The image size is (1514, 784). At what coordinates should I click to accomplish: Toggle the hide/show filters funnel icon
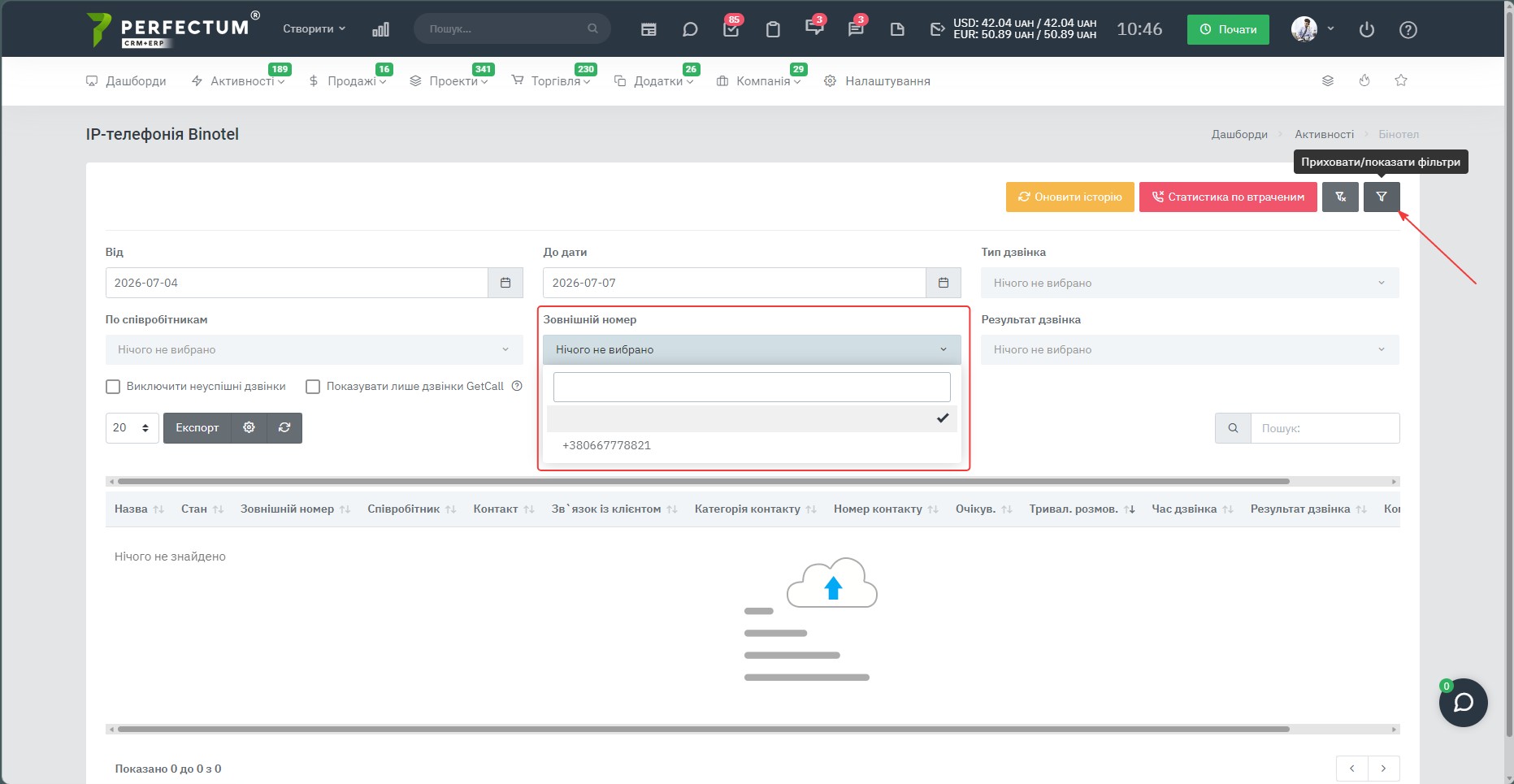(1382, 197)
